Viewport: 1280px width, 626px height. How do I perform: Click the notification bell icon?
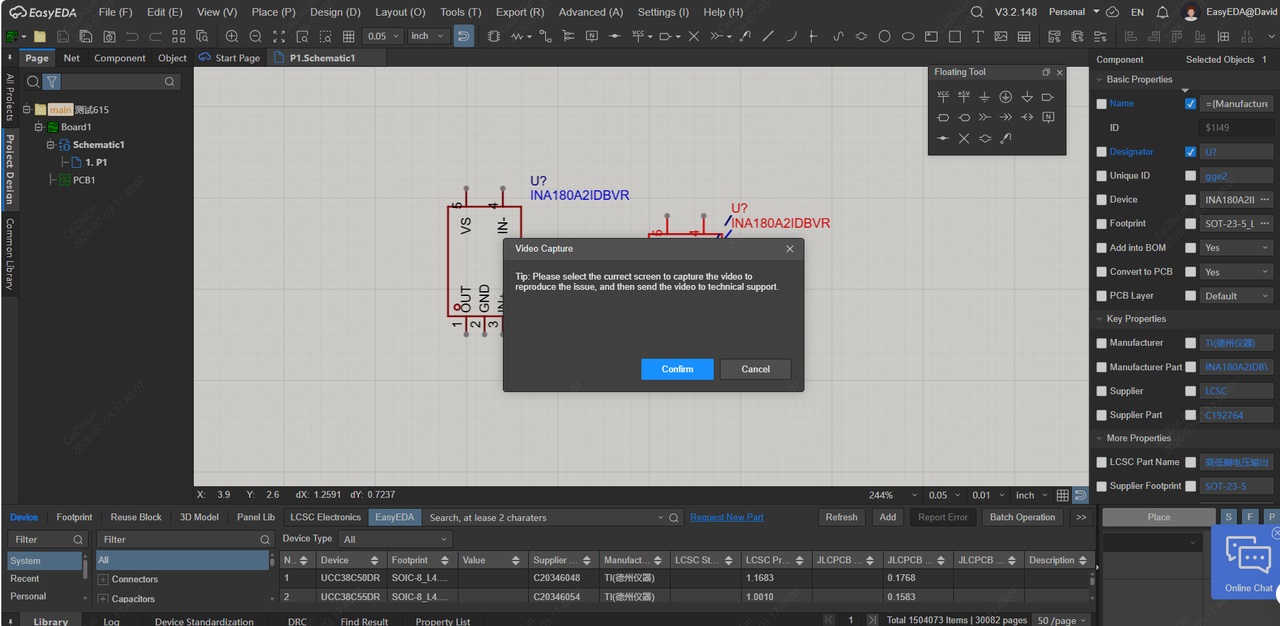(1163, 12)
